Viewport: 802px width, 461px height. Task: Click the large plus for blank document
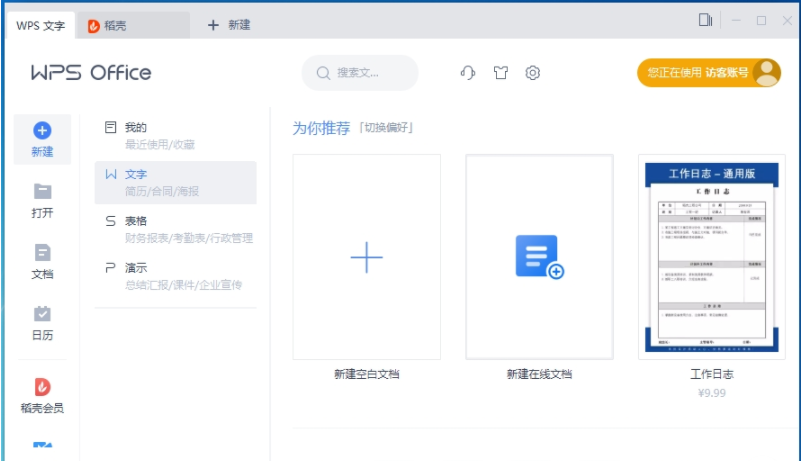click(x=366, y=257)
